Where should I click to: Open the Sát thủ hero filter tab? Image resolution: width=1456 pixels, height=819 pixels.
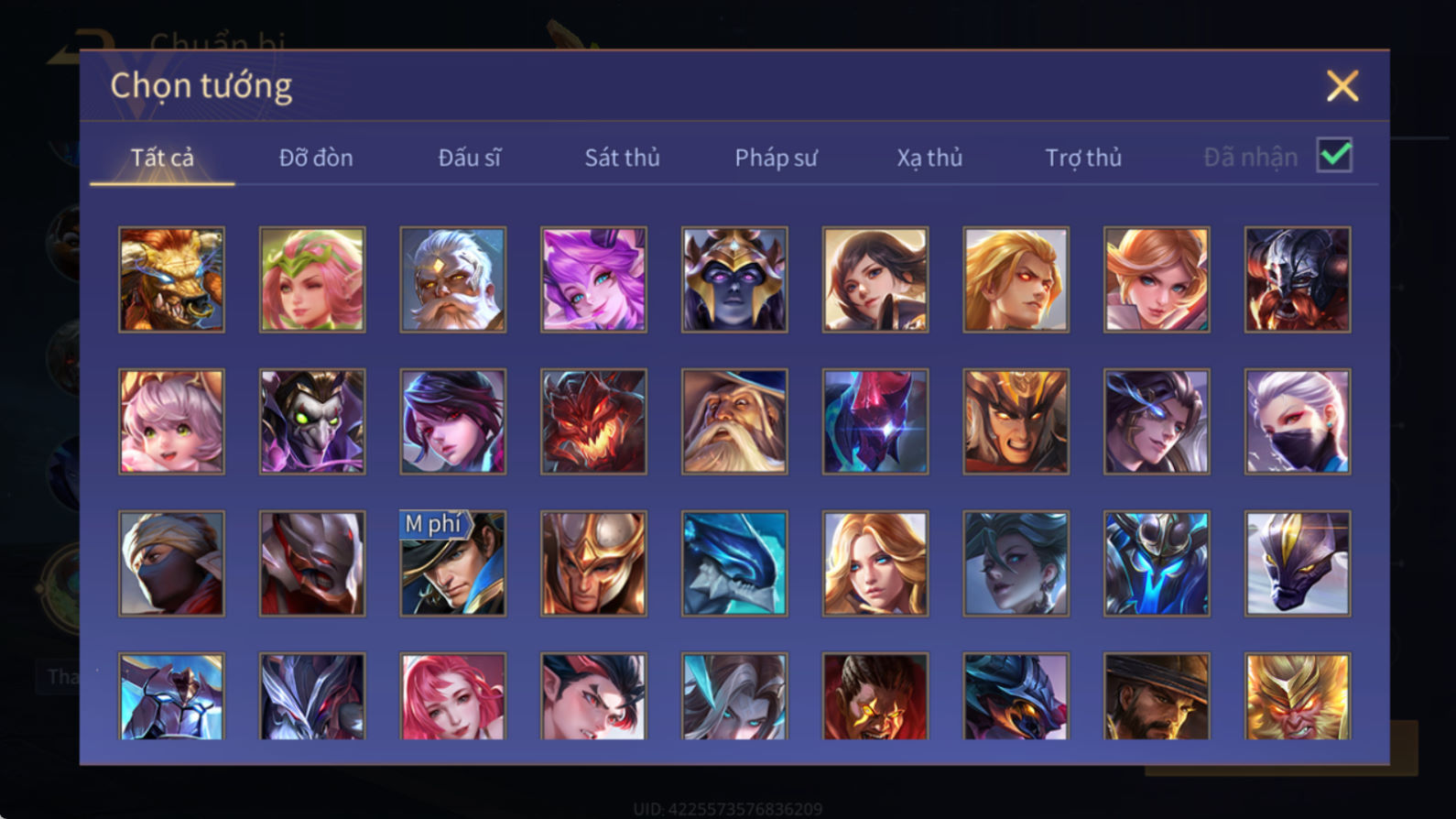click(x=622, y=158)
